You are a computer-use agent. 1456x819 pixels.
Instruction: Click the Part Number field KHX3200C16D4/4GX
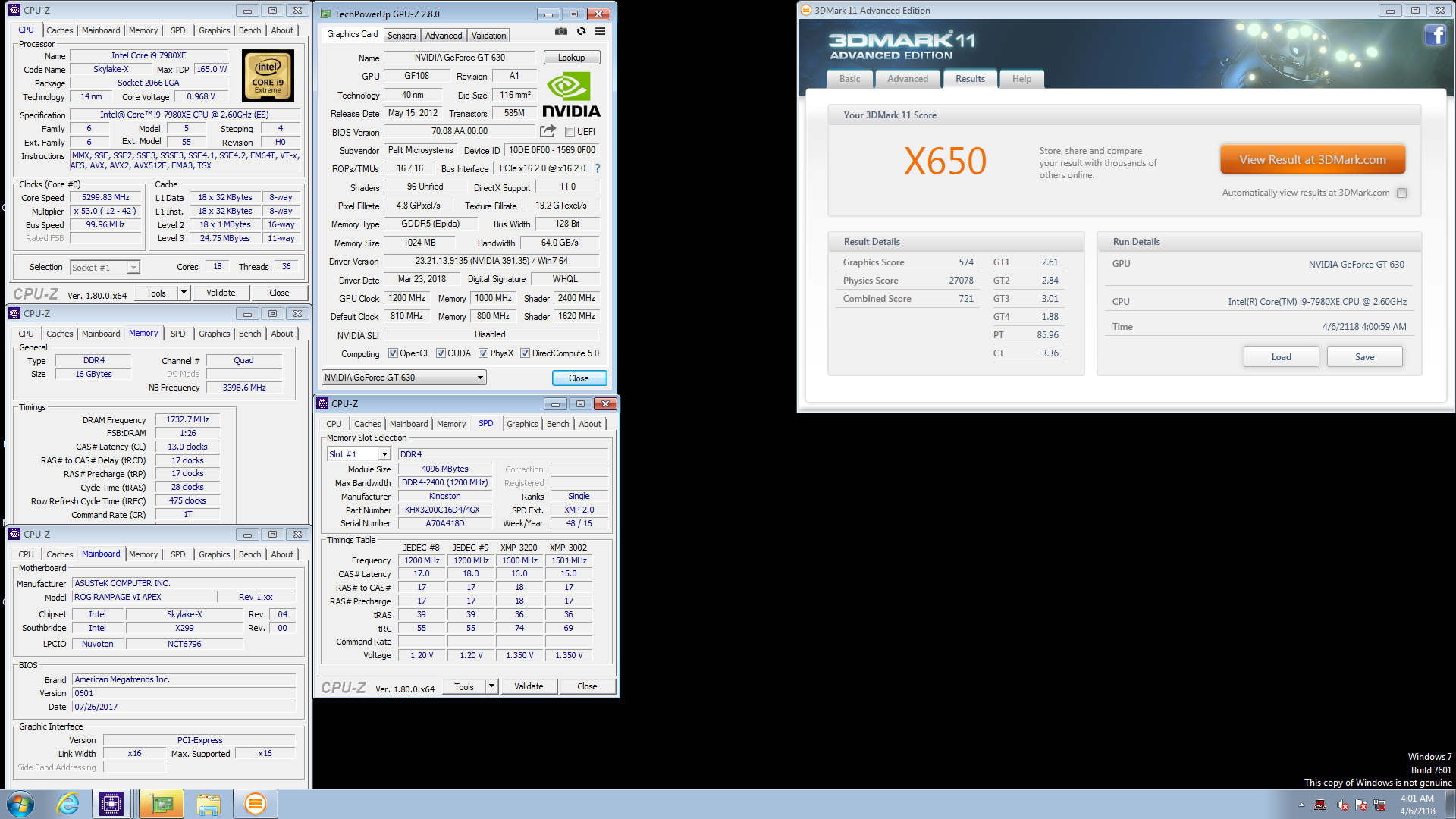pos(444,510)
